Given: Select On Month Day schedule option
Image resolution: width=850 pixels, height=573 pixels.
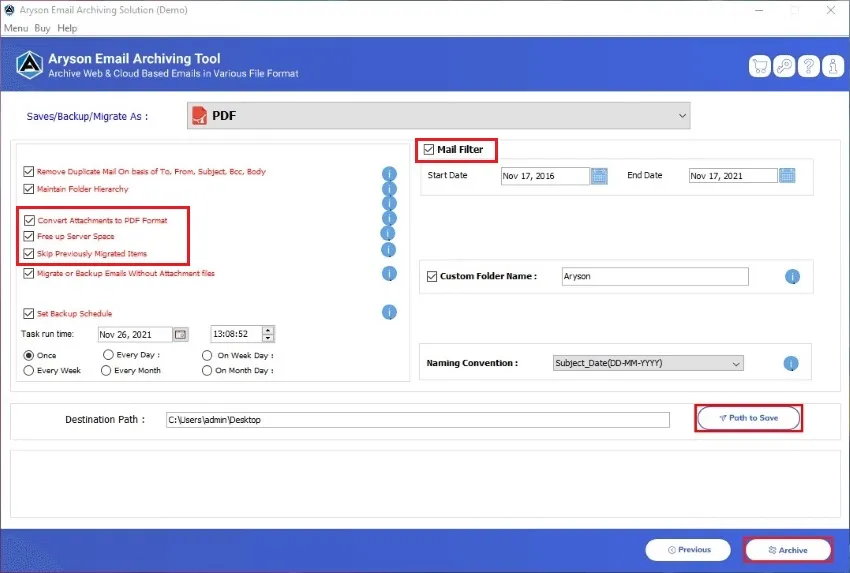Looking at the screenshot, I should (207, 370).
